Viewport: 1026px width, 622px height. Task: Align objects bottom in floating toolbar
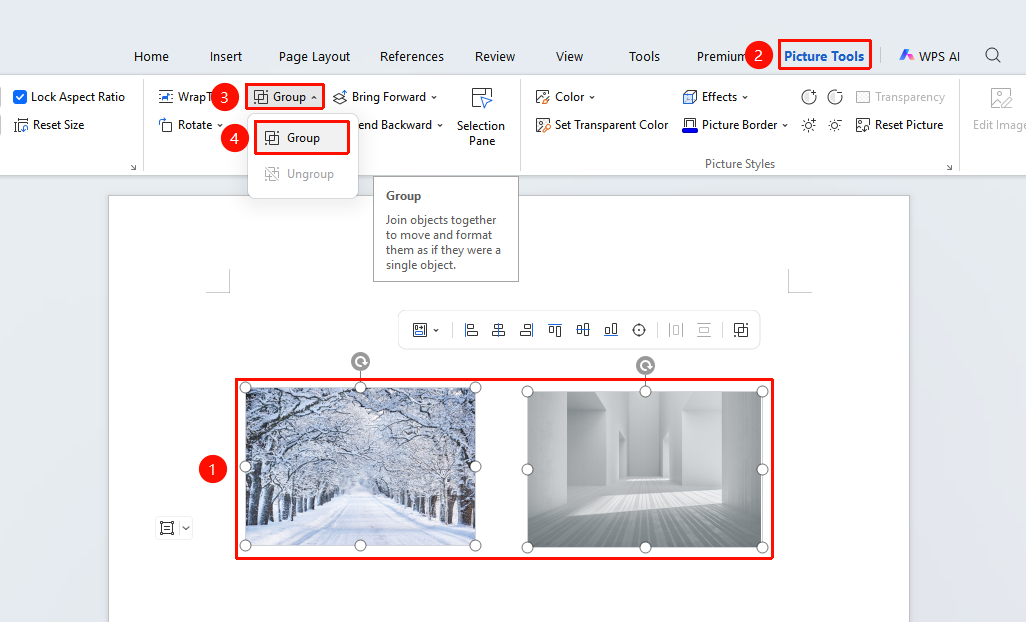point(610,330)
